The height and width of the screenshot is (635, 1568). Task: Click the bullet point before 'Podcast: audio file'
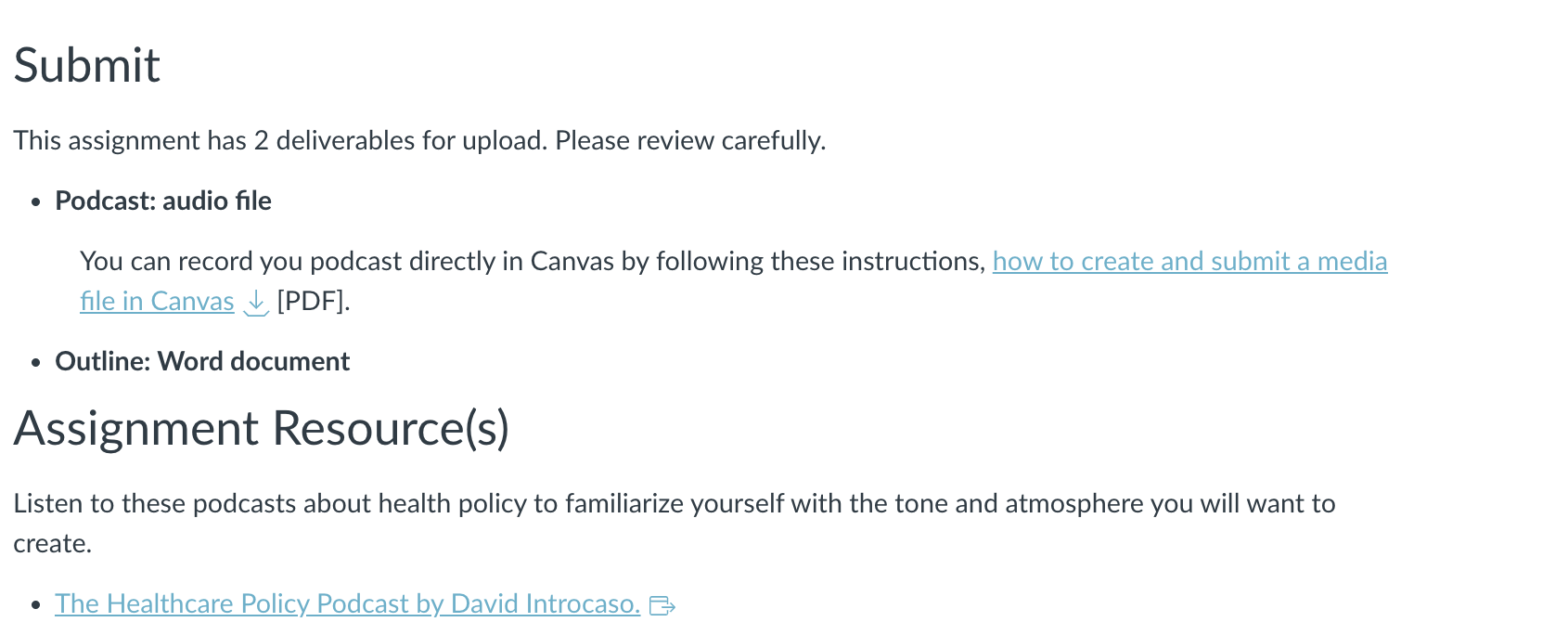36,202
